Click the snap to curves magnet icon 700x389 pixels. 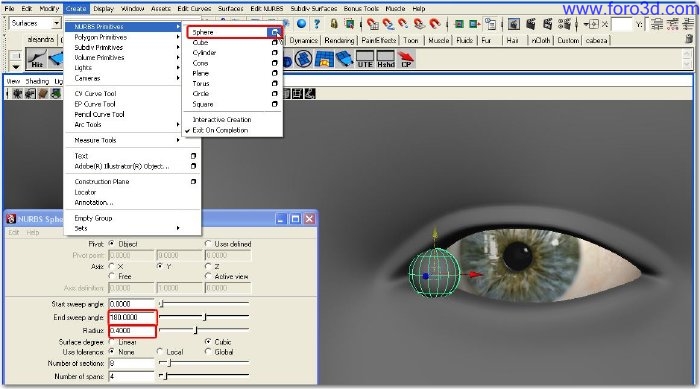[388, 24]
